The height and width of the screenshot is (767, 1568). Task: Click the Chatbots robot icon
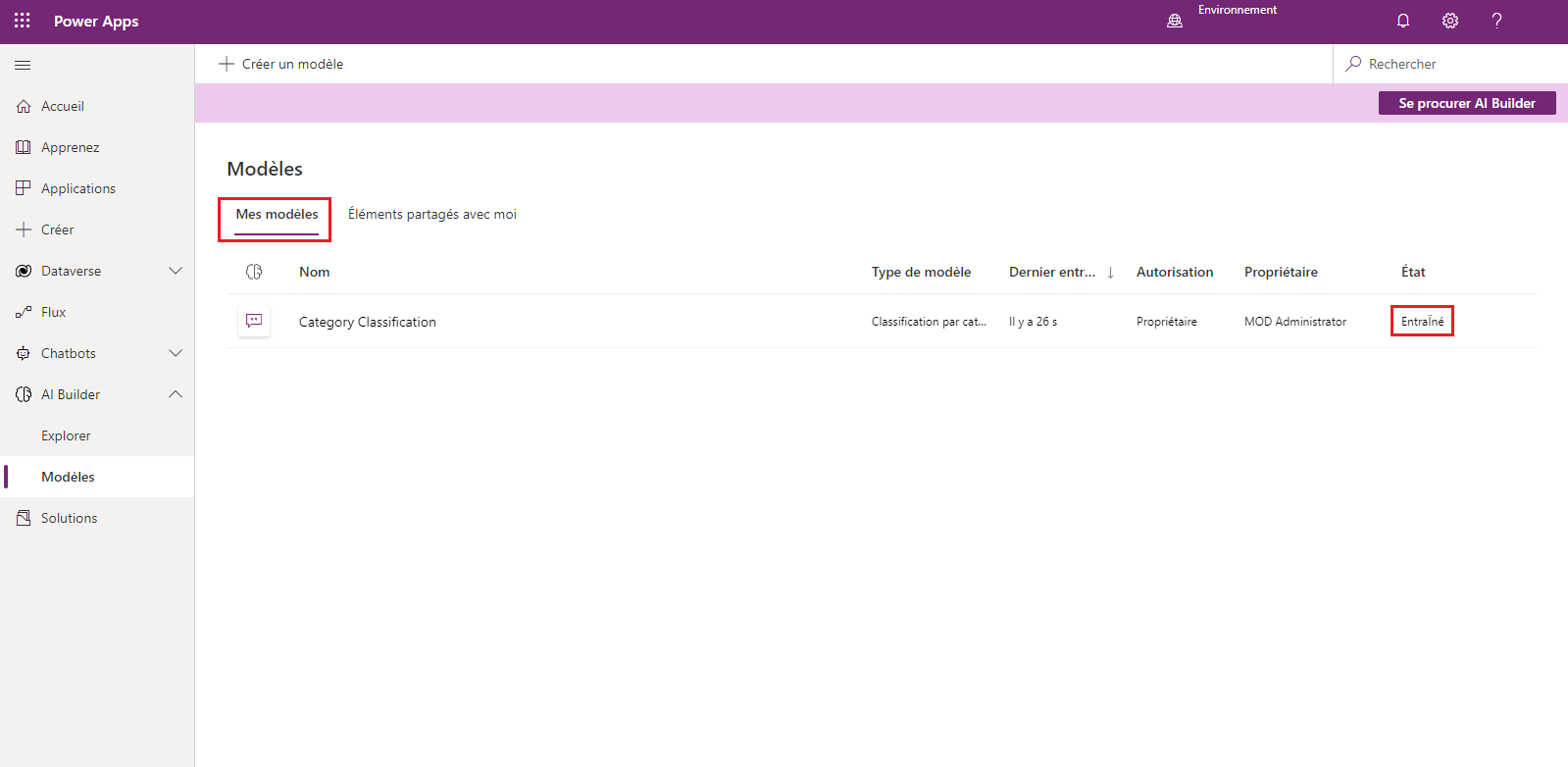point(24,353)
